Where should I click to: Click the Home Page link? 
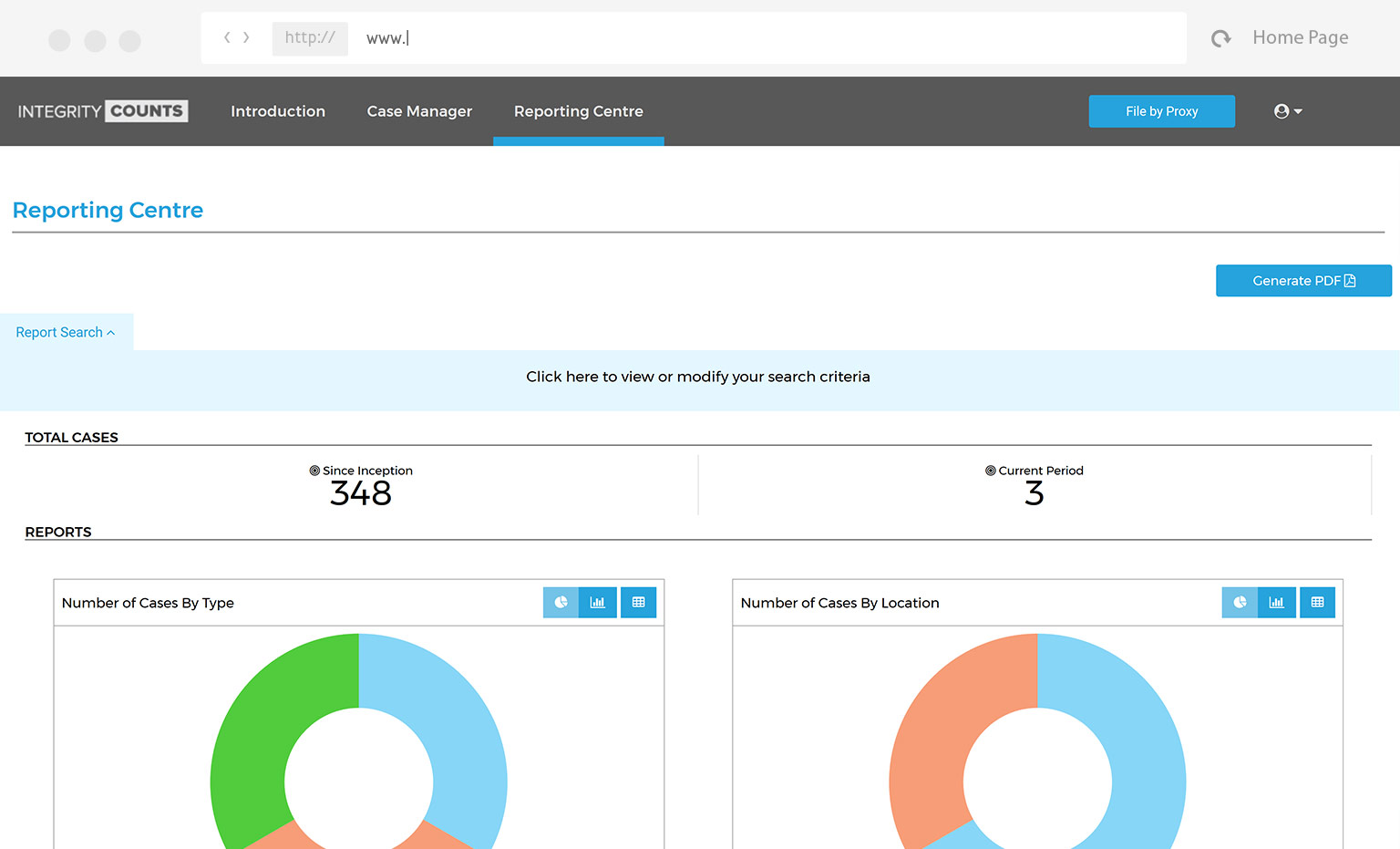tap(1301, 37)
